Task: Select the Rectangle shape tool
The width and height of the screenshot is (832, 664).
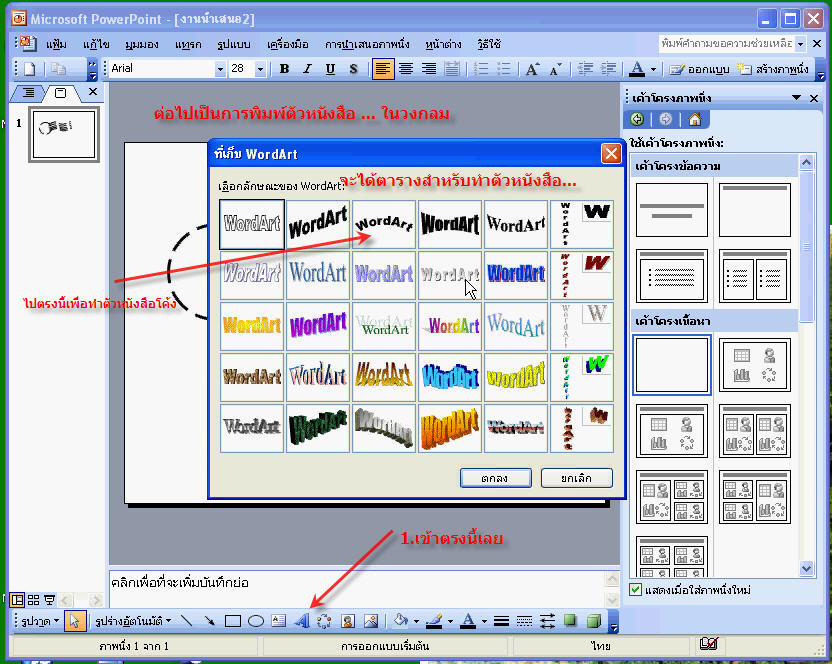Action: (x=233, y=620)
